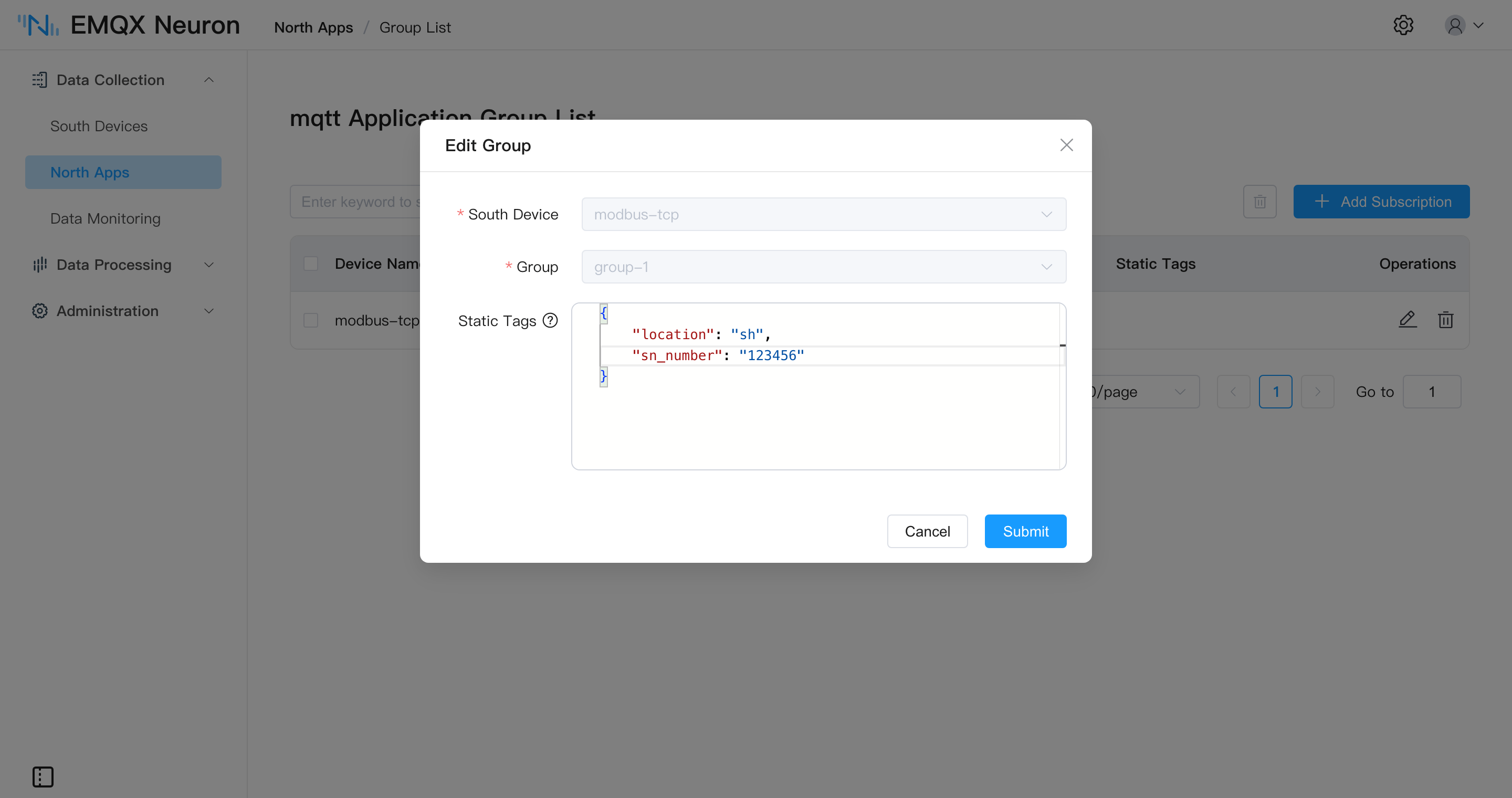Click the Data Processing sidebar icon
Image resolution: width=1512 pixels, height=798 pixels.
39,265
